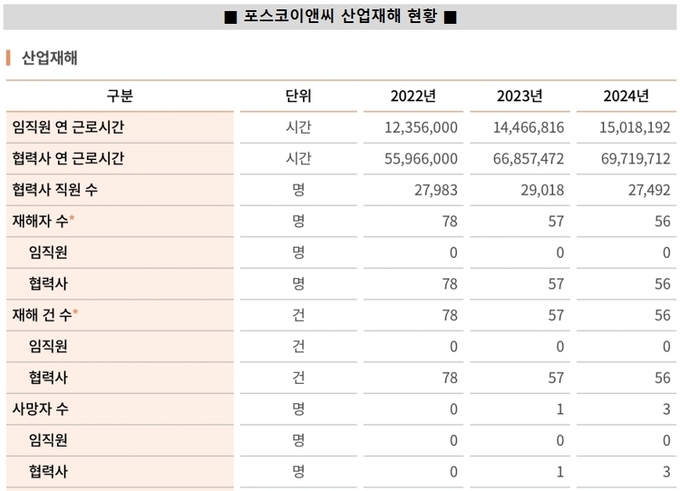Screen dimensions: 680x491
Task: Select 임직원 sub-row label under 재해 건 수
Action: (x=48, y=346)
